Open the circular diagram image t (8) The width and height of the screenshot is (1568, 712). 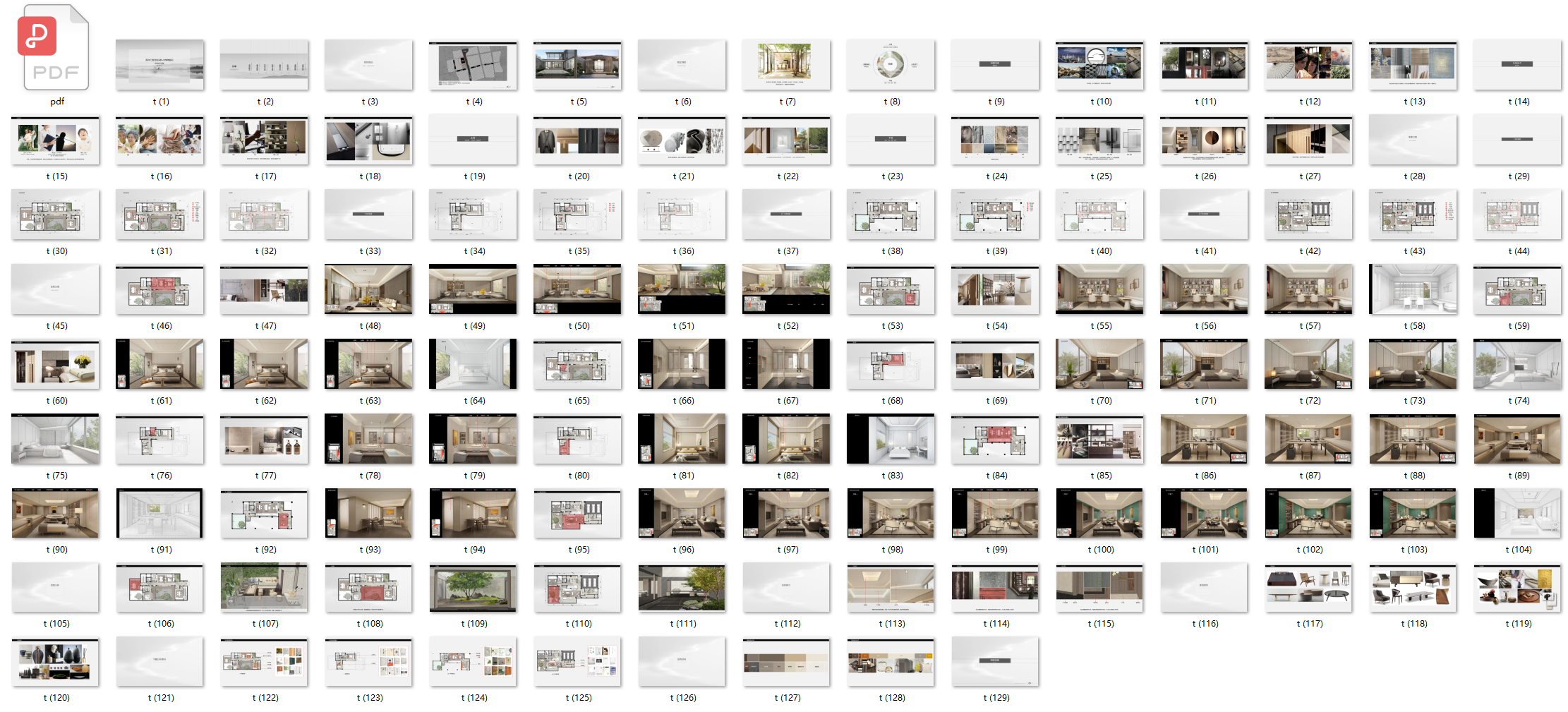coord(891,65)
